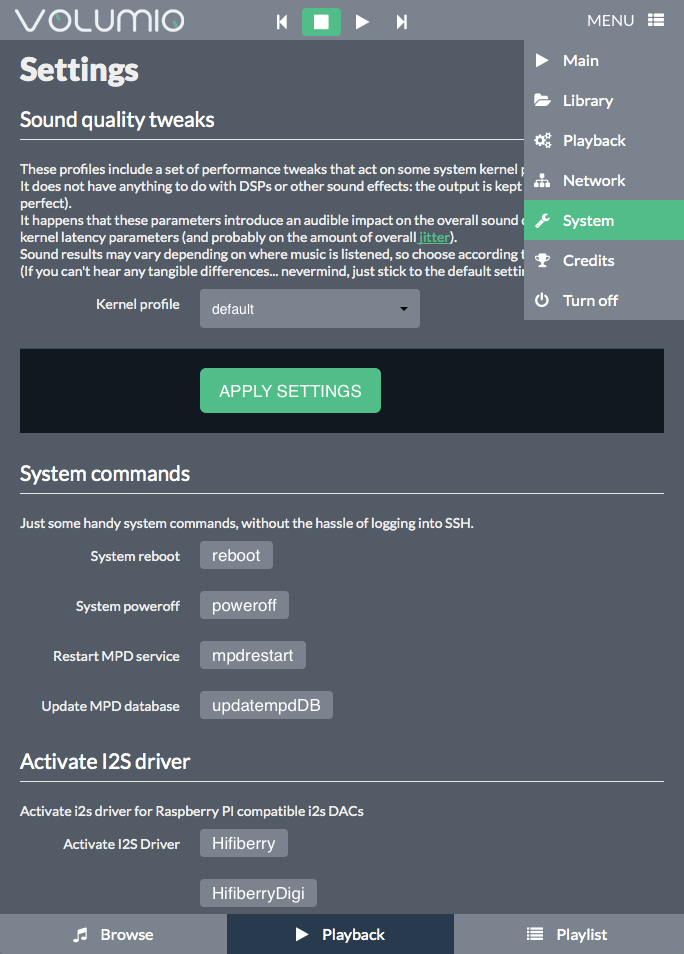Screen dimensions: 684x954
Task: Click the APPLY SETTINGS button
Action: (290, 391)
